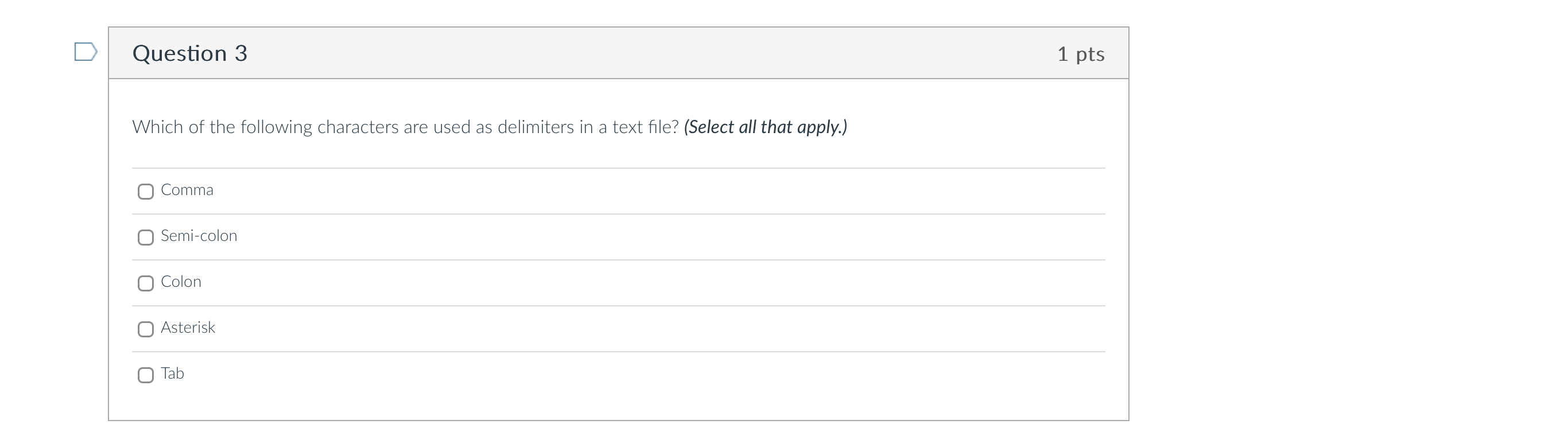Click the 'Asterisk' answer label text
The image size is (1568, 428).
[x=188, y=328]
